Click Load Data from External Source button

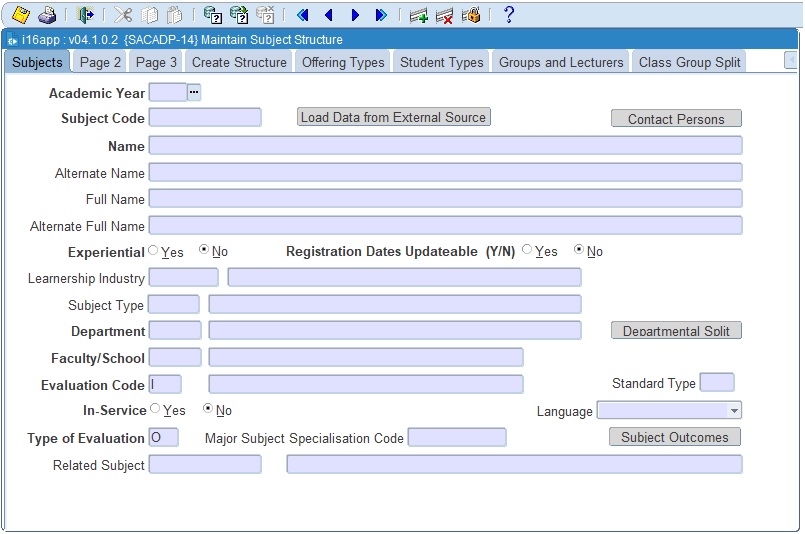tap(394, 118)
